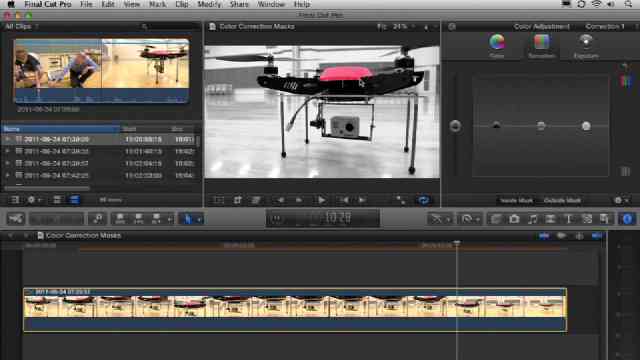Select the midtones saturation control

point(541,126)
